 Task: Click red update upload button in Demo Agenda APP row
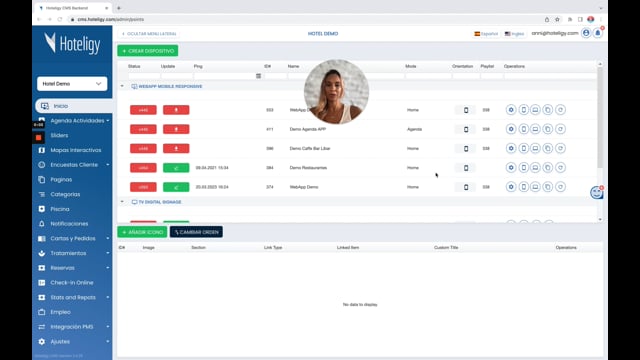pos(176,129)
